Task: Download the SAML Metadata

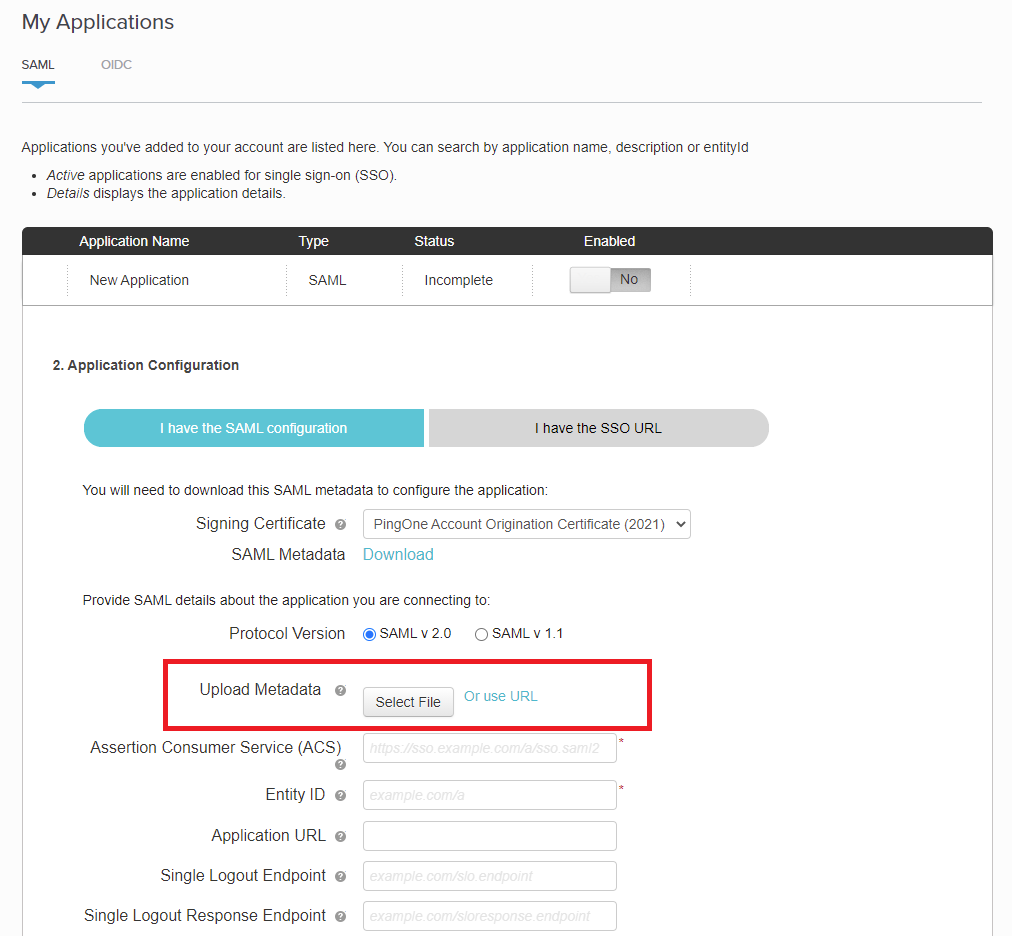Action: pyautogui.click(x=398, y=554)
